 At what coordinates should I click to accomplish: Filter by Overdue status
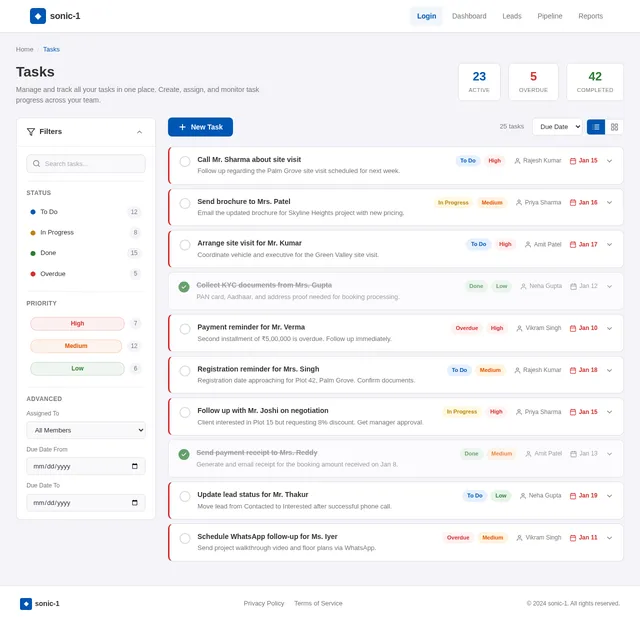pos(84,273)
